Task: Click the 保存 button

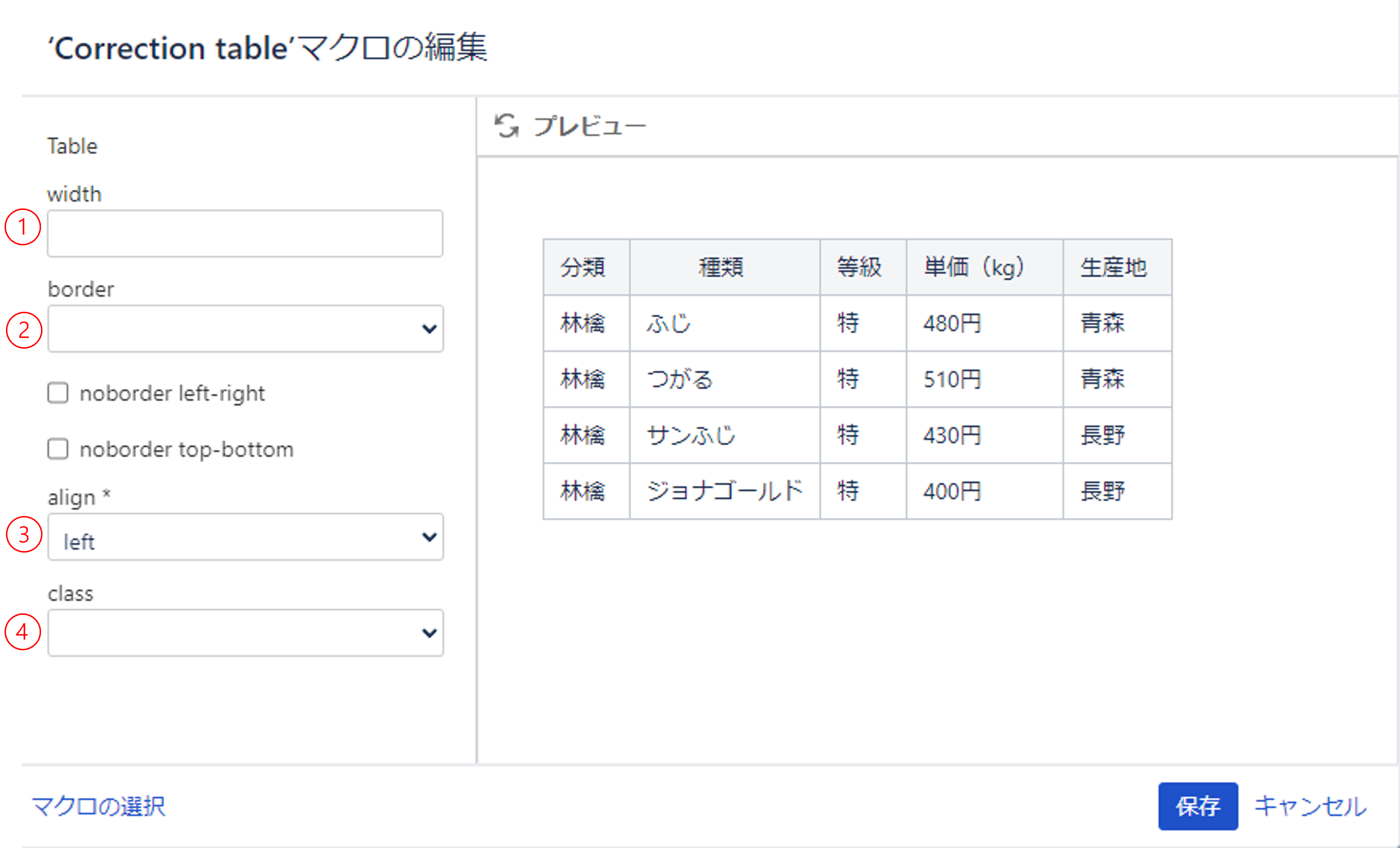Action: click(x=1198, y=806)
